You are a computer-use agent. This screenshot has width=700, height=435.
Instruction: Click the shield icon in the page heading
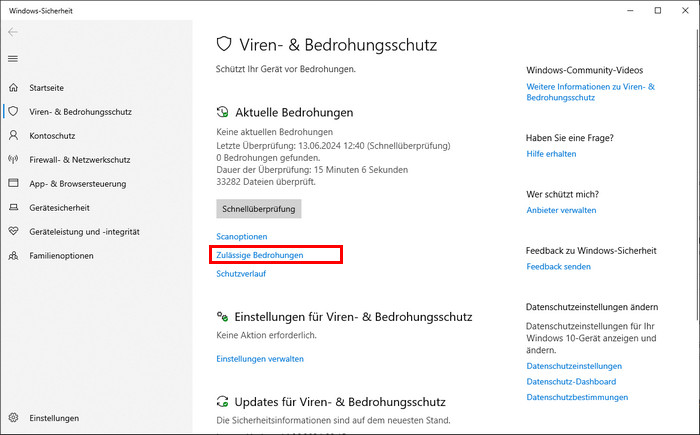pyautogui.click(x=224, y=44)
